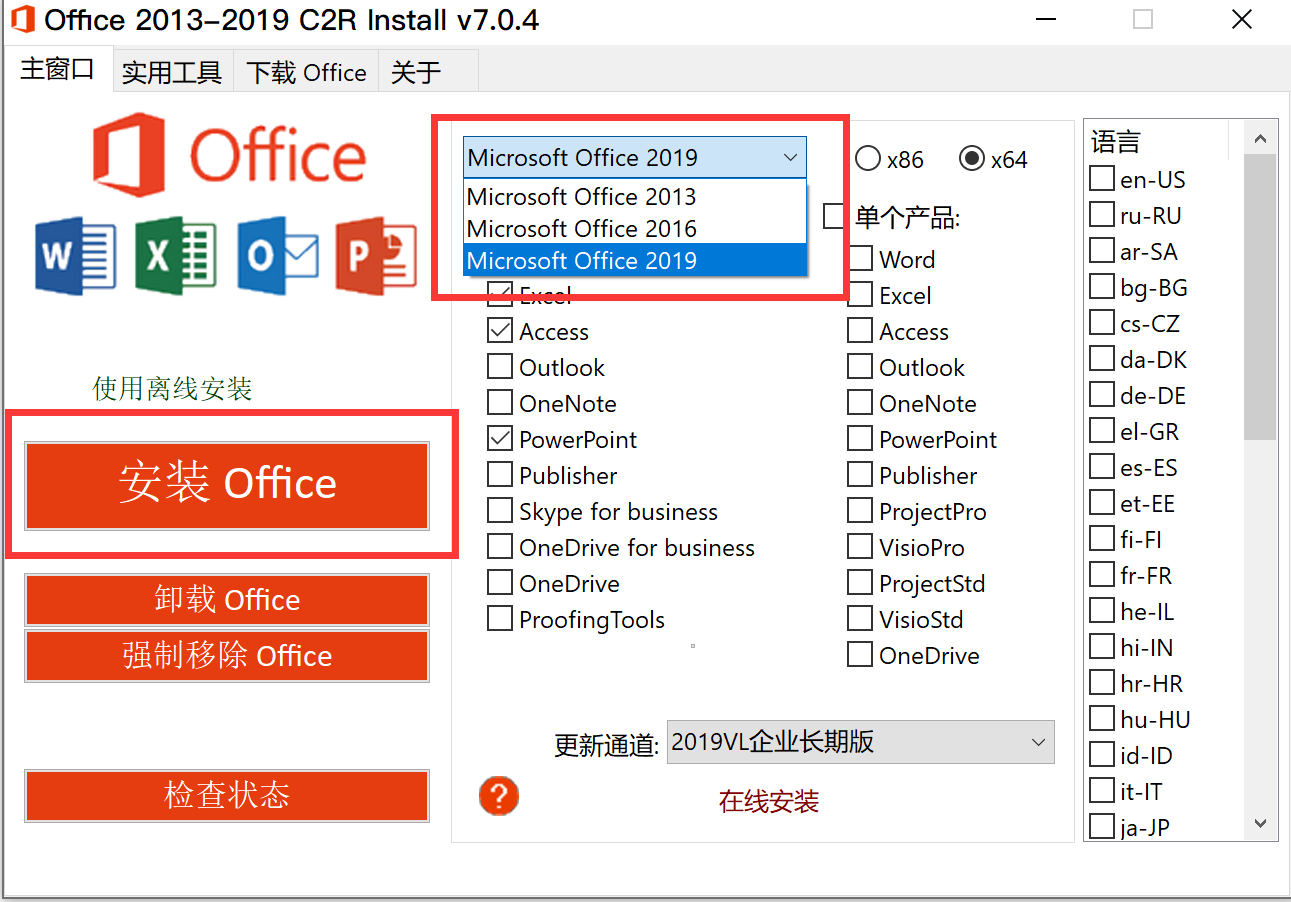This screenshot has width=1291, height=902.
Task: Check OneDrive under single products
Action: 860,655
